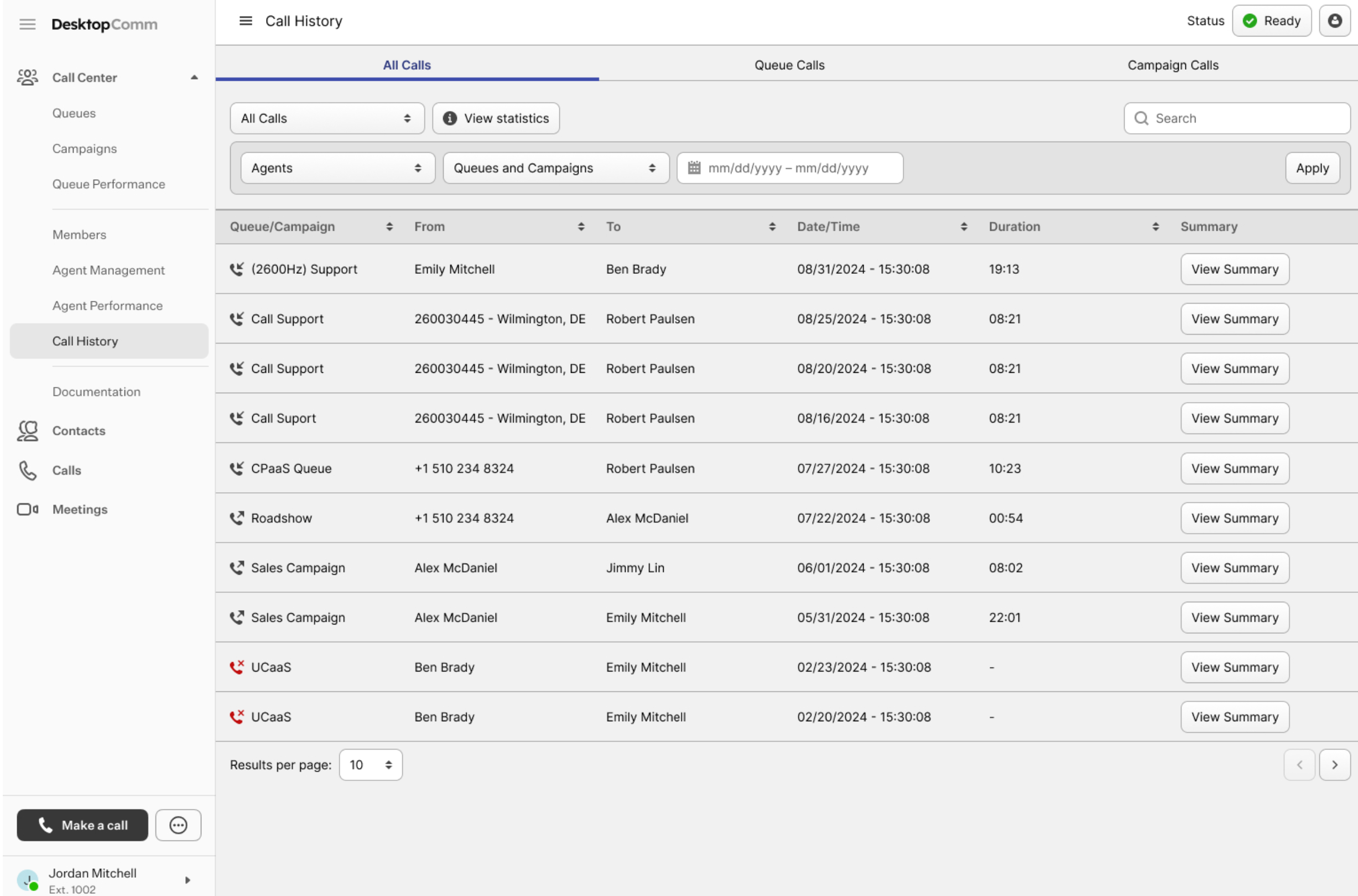Screen dimensions: 1358x896
Task: Click the sidebar hamburger menu icon
Action: pyautogui.click(x=28, y=24)
